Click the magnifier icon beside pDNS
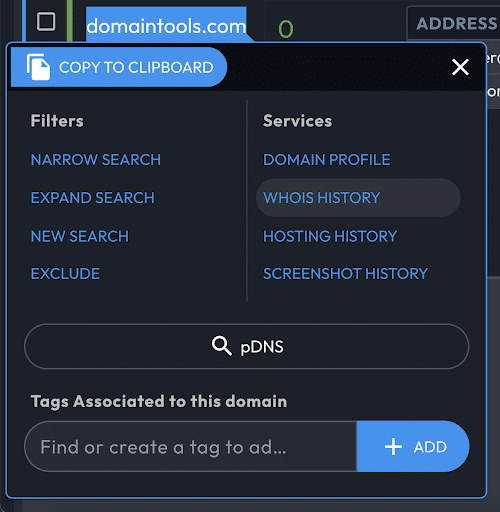The width and height of the screenshot is (500, 512). click(222, 346)
